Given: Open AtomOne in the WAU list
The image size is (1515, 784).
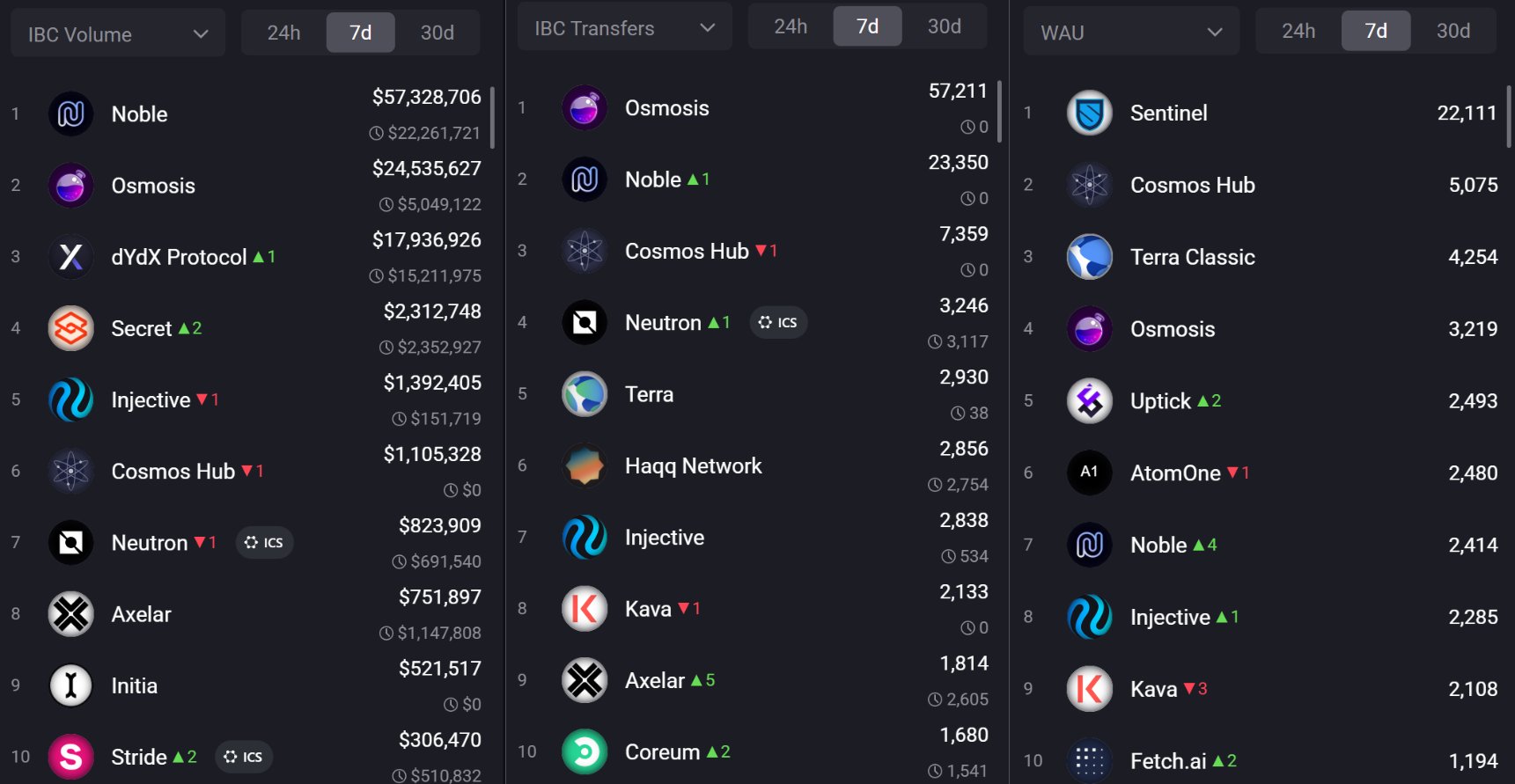Looking at the screenshot, I should pos(1174,473).
